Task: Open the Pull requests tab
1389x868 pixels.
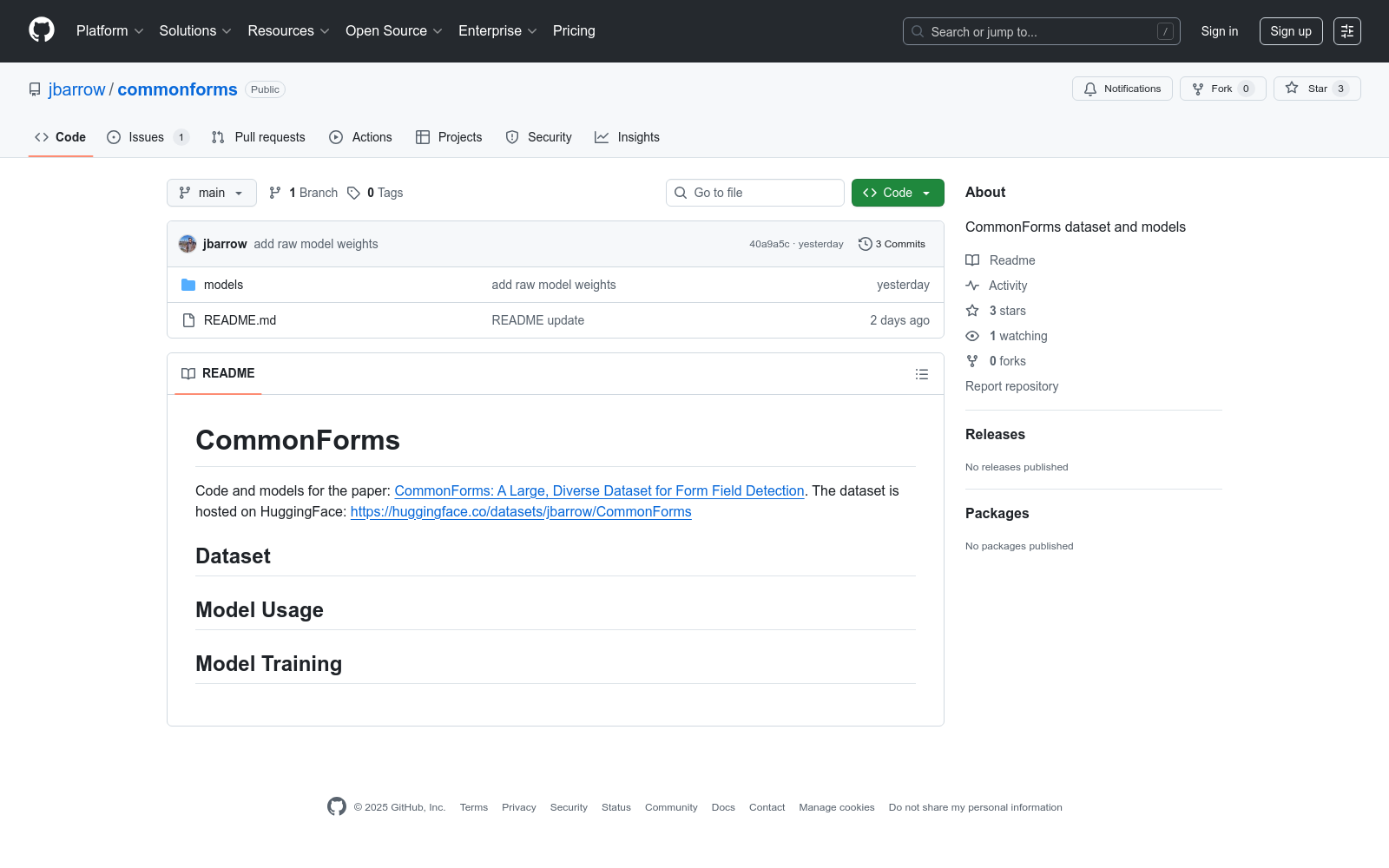Action: pyautogui.click(x=259, y=137)
